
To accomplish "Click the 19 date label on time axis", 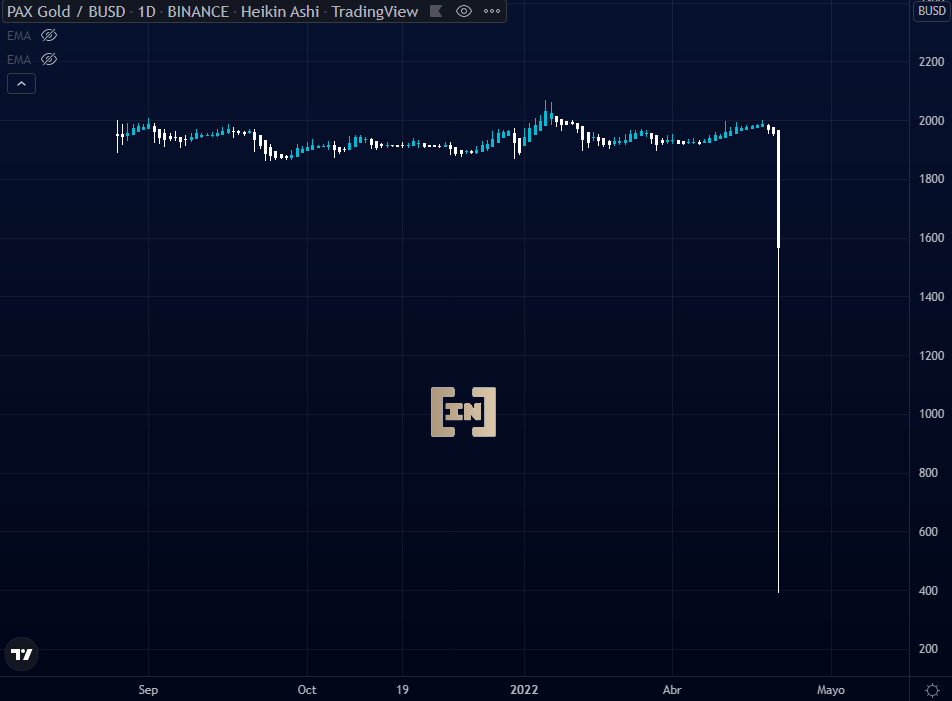I will click(403, 690).
